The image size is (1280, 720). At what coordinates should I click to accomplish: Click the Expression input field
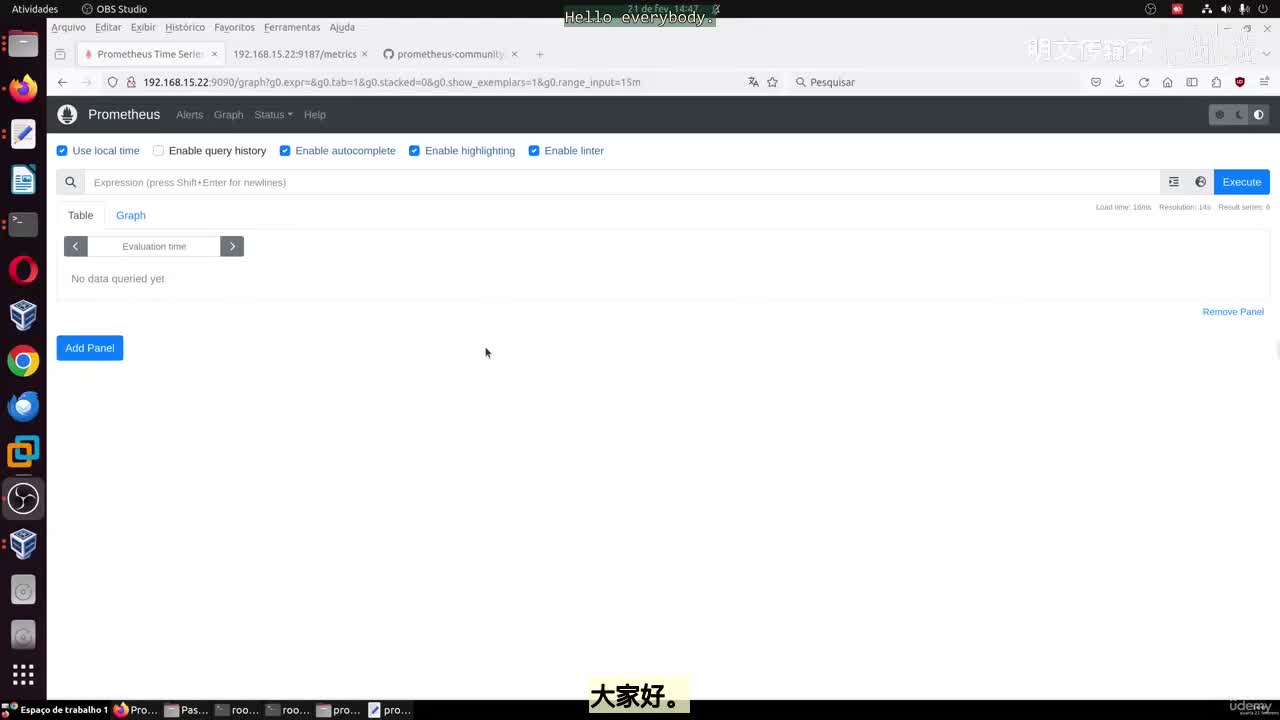click(622, 182)
